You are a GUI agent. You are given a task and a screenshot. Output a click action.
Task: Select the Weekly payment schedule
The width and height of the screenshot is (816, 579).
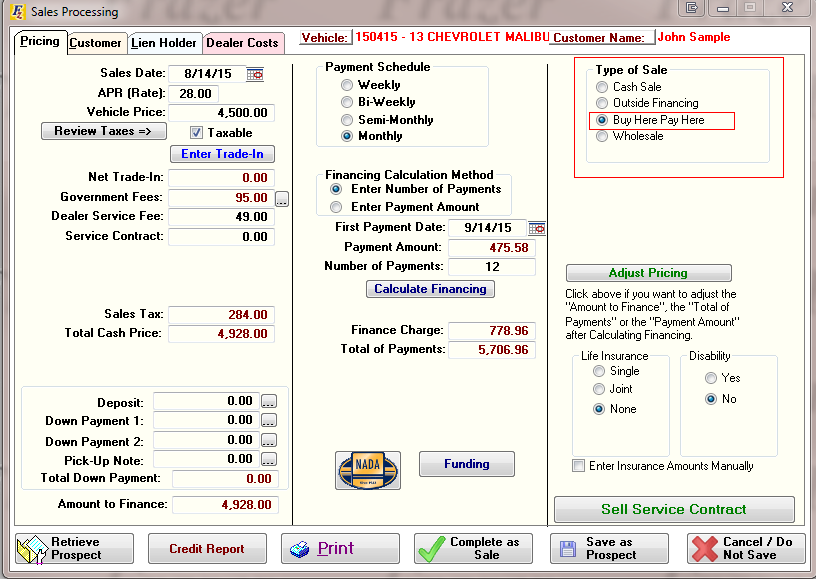point(347,85)
